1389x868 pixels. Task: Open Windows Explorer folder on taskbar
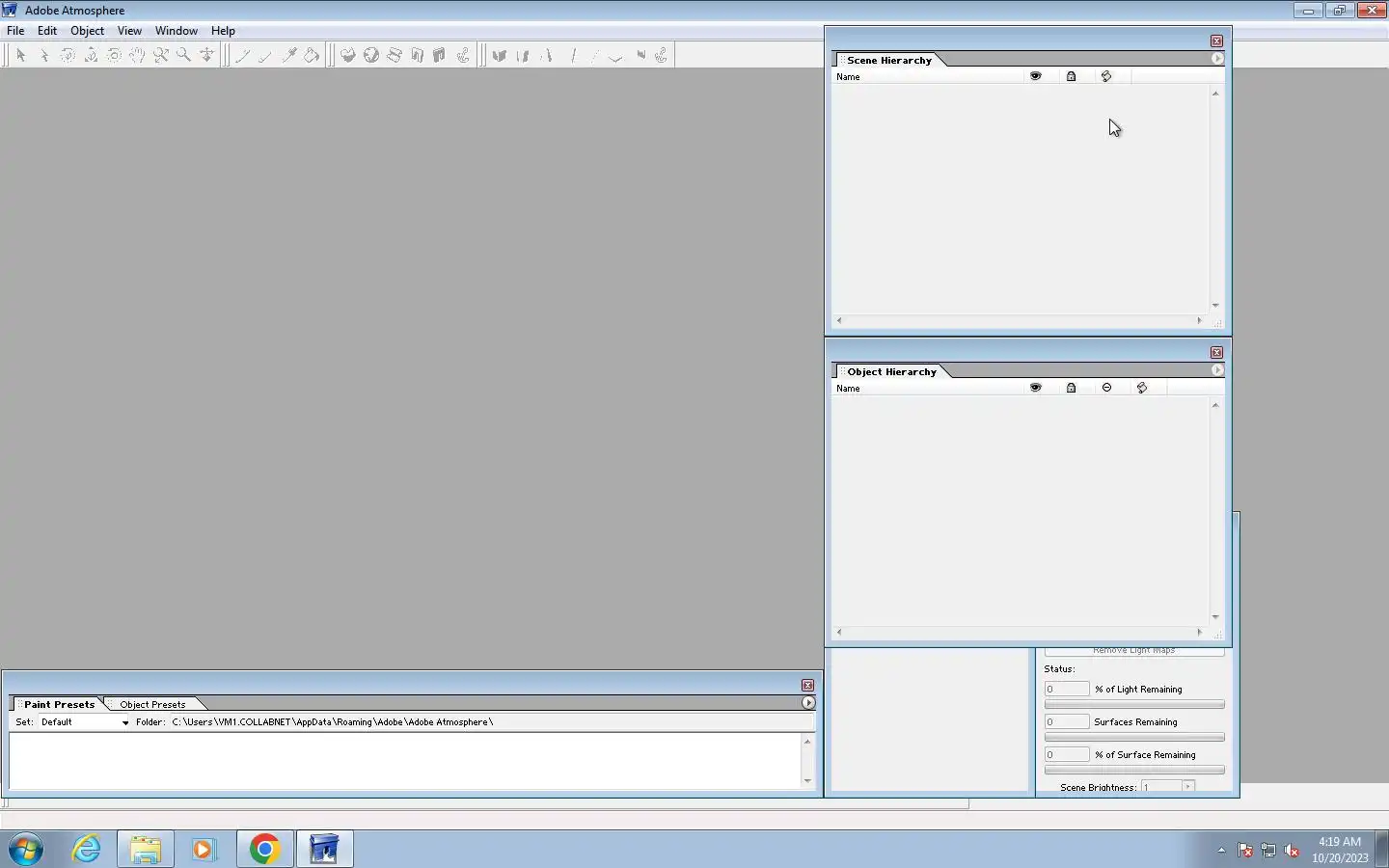(146, 850)
